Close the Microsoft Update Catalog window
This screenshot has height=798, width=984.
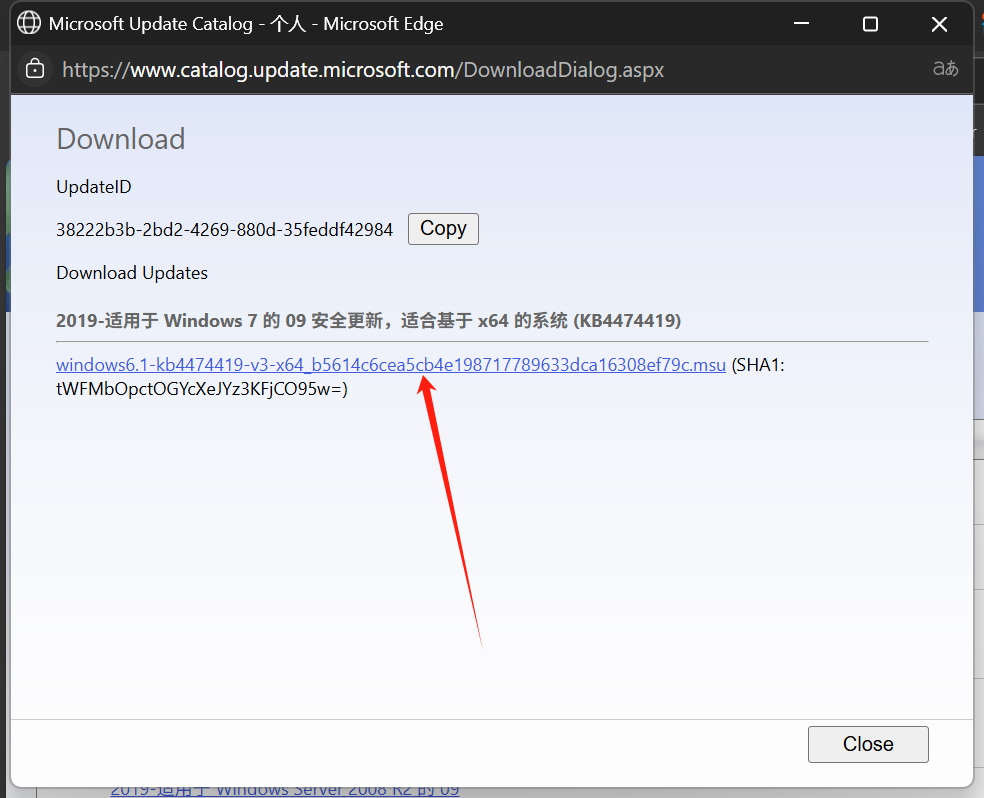[x=939, y=24]
